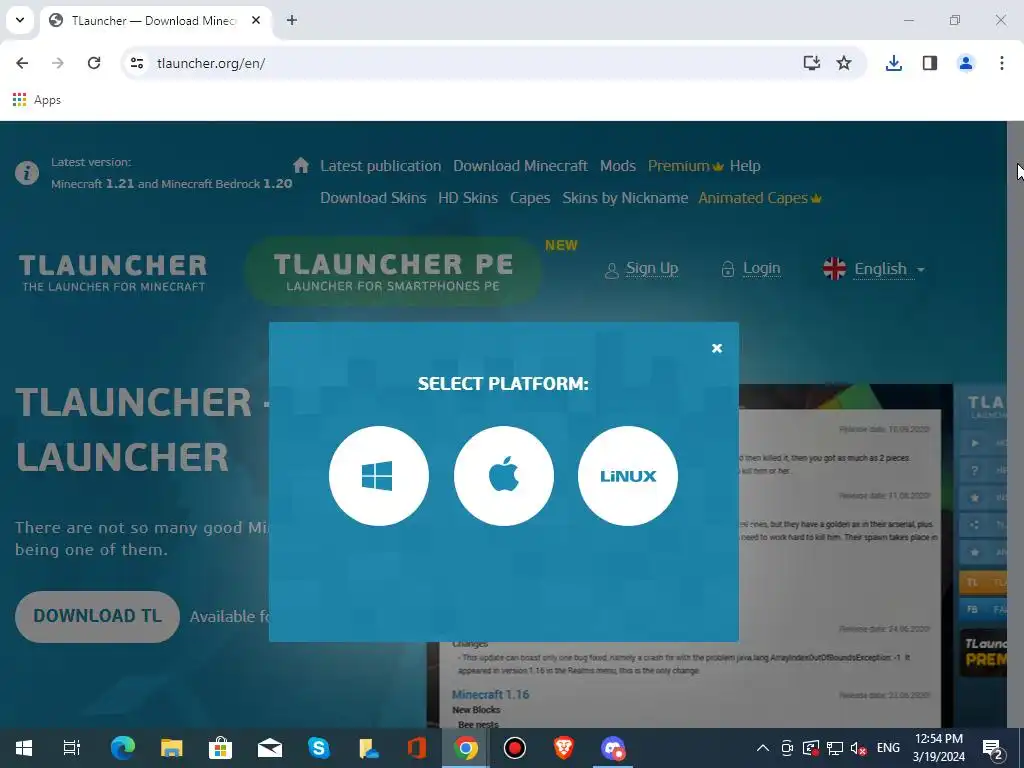Image resolution: width=1024 pixels, height=768 pixels.
Task: Go to Animated Capes page
Action: (760, 198)
